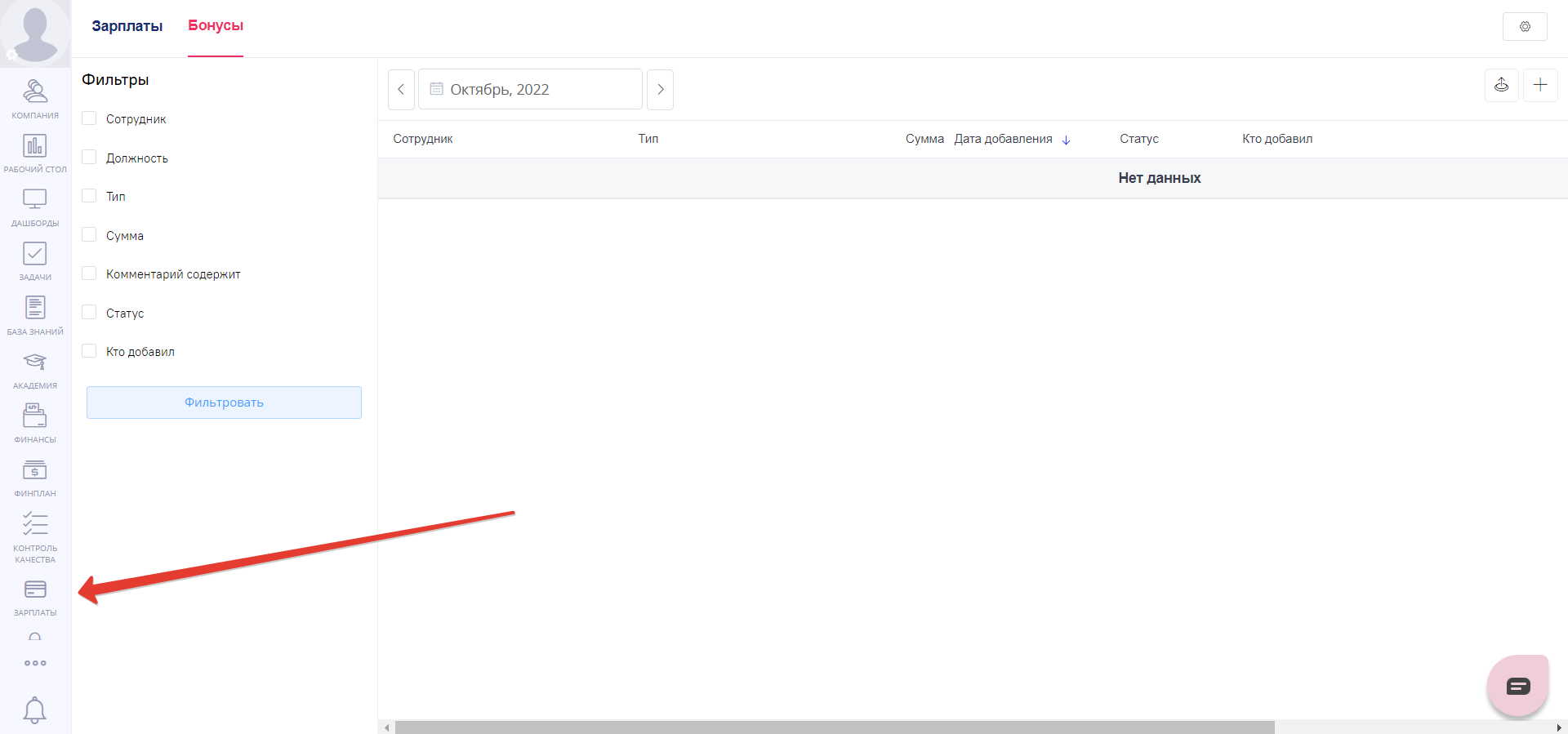The width and height of the screenshot is (1568, 734).
Task: Select the Бонусы tab
Action: tap(216, 26)
